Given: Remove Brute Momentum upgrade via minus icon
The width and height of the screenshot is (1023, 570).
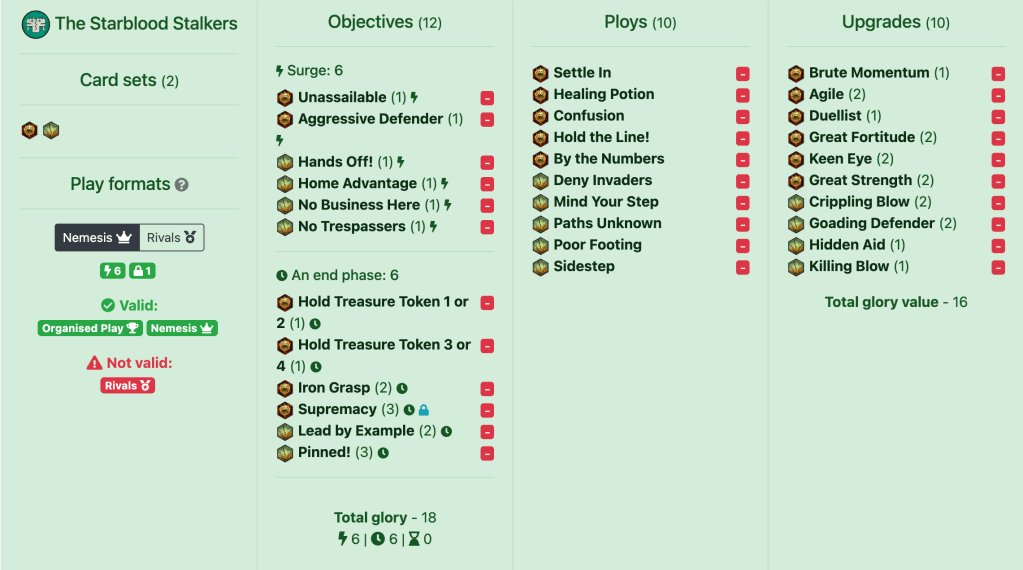Looking at the screenshot, I should (998, 74).
